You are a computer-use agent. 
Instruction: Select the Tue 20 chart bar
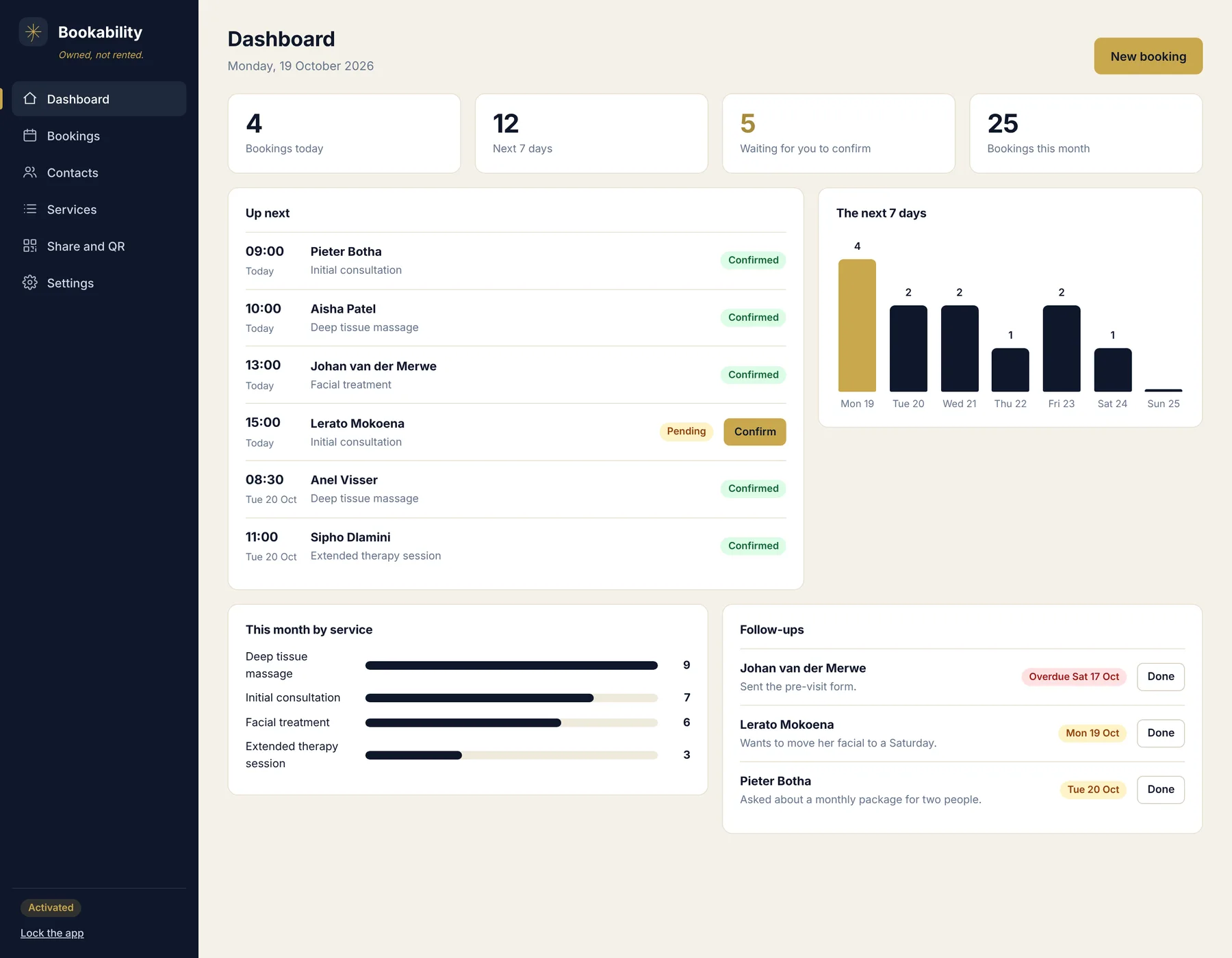[x=908, y=348]
